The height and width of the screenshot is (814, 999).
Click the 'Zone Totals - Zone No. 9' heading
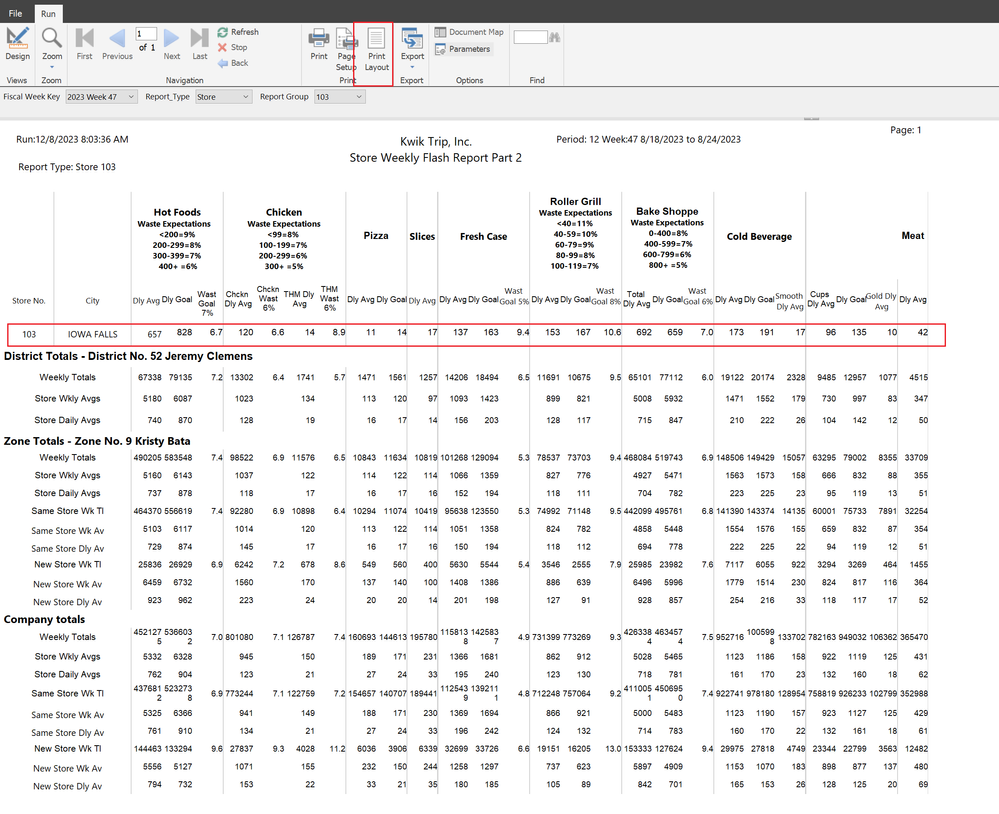(97, 441)
